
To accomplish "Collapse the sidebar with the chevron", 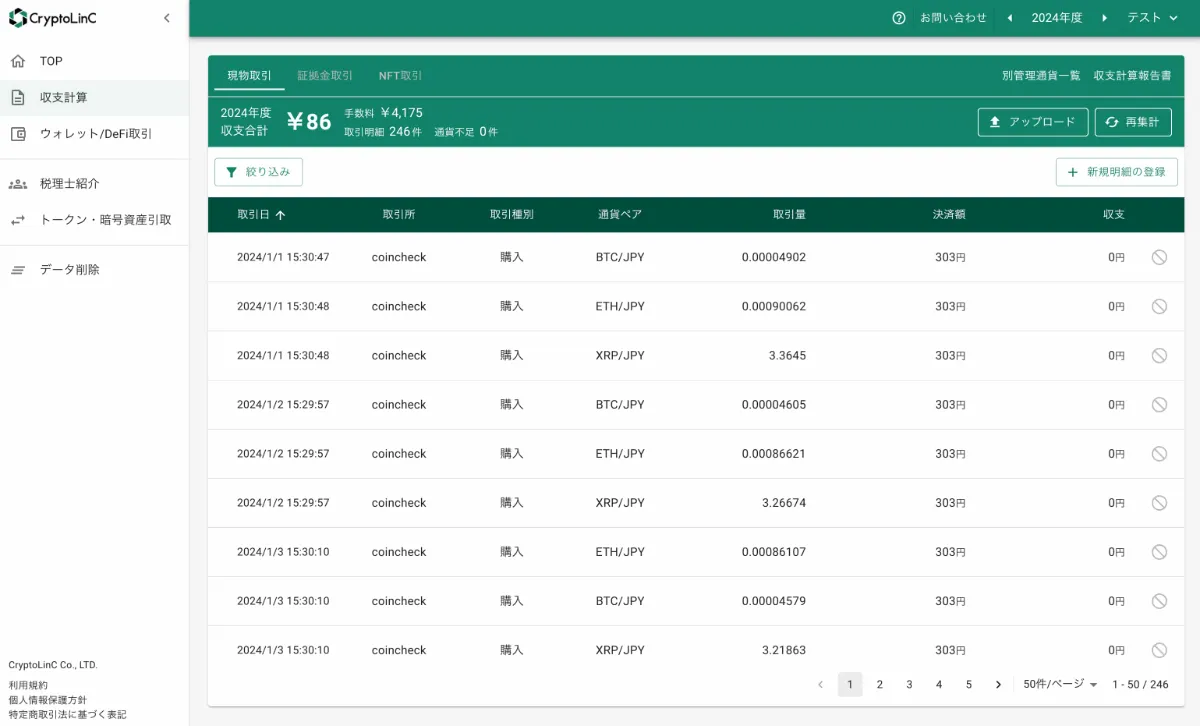I will coord(166,17).
